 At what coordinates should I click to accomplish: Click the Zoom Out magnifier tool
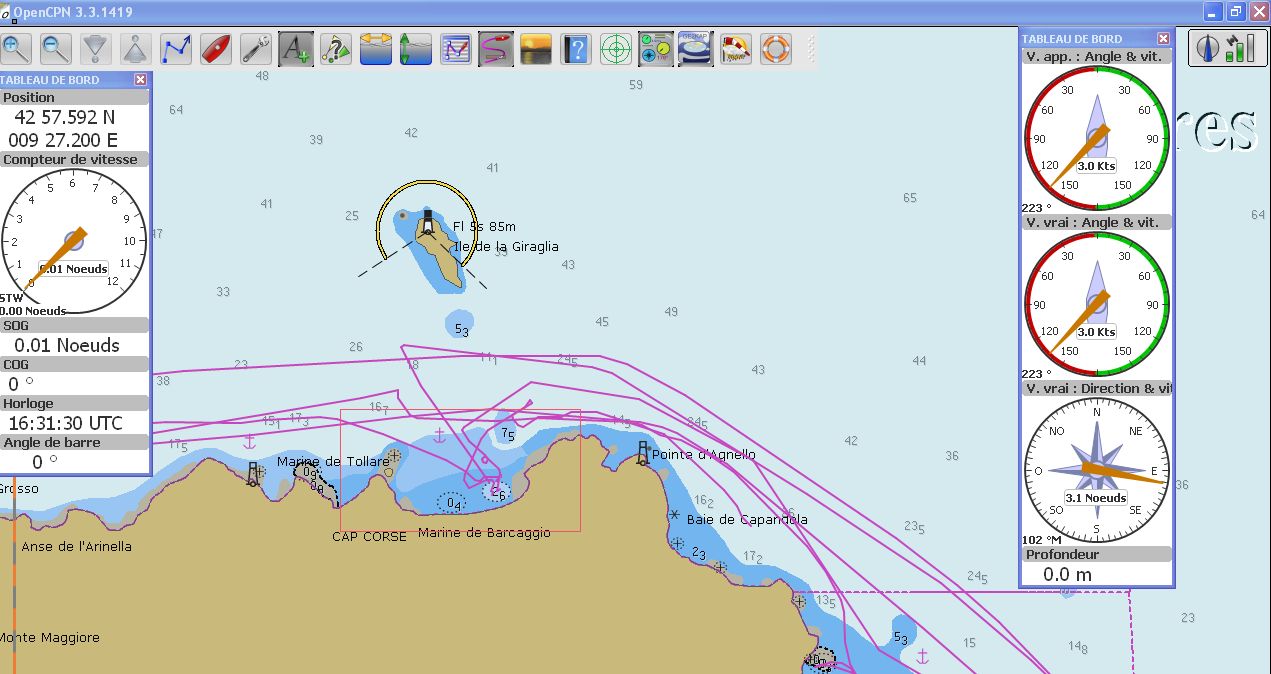pos(56,48)
